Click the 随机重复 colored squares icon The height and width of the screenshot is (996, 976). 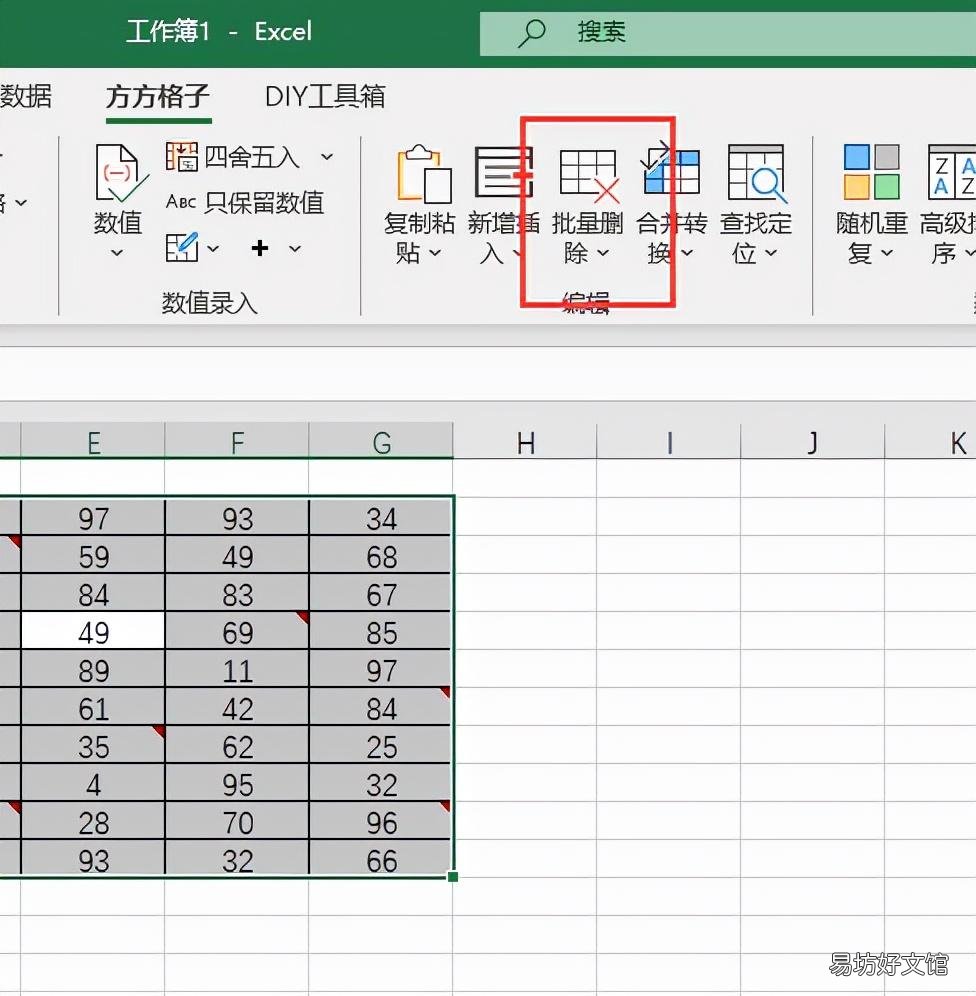coord(871,172)
